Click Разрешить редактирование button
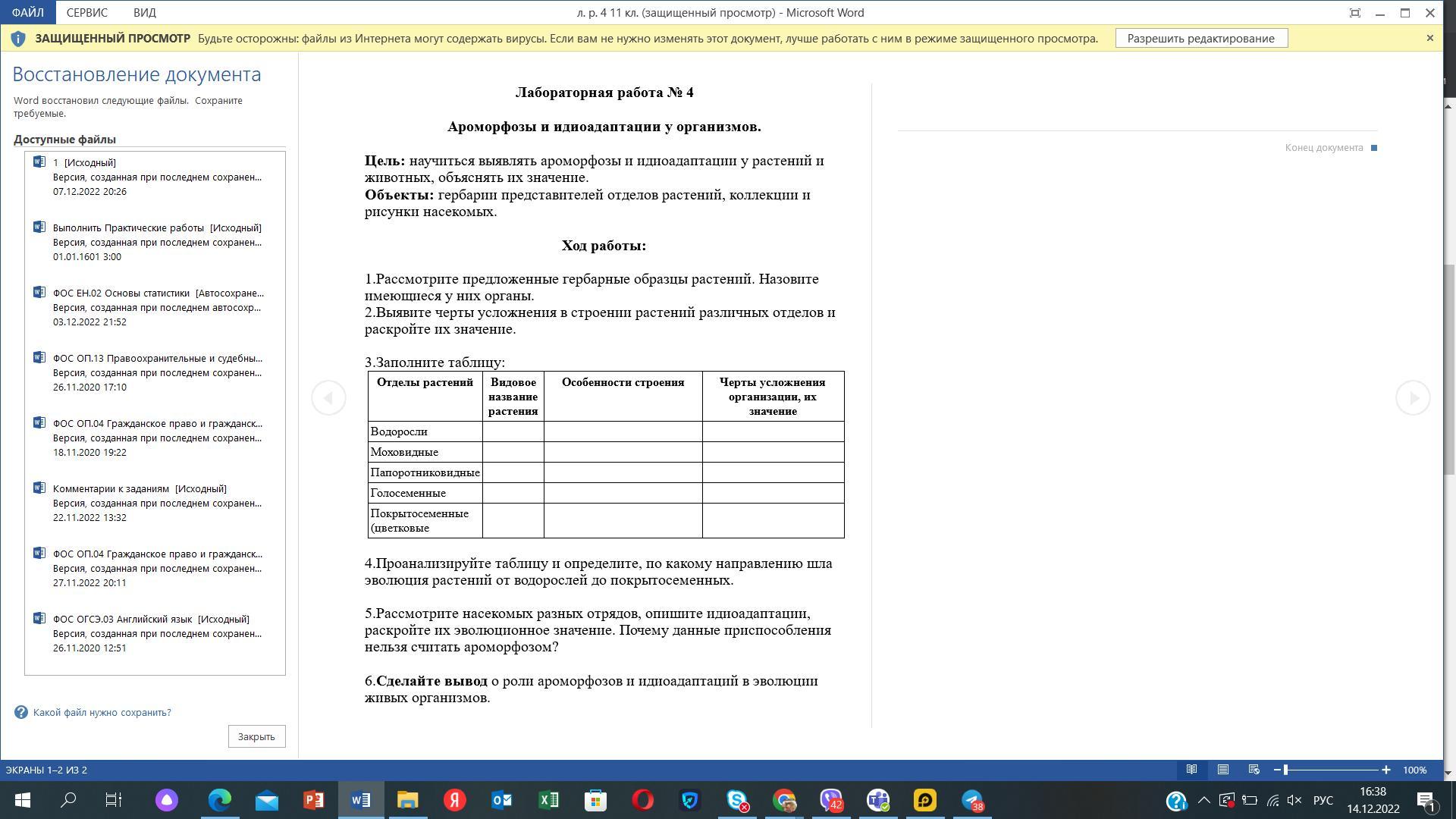Screen dimensions: 1456x819 [1200, 39]
